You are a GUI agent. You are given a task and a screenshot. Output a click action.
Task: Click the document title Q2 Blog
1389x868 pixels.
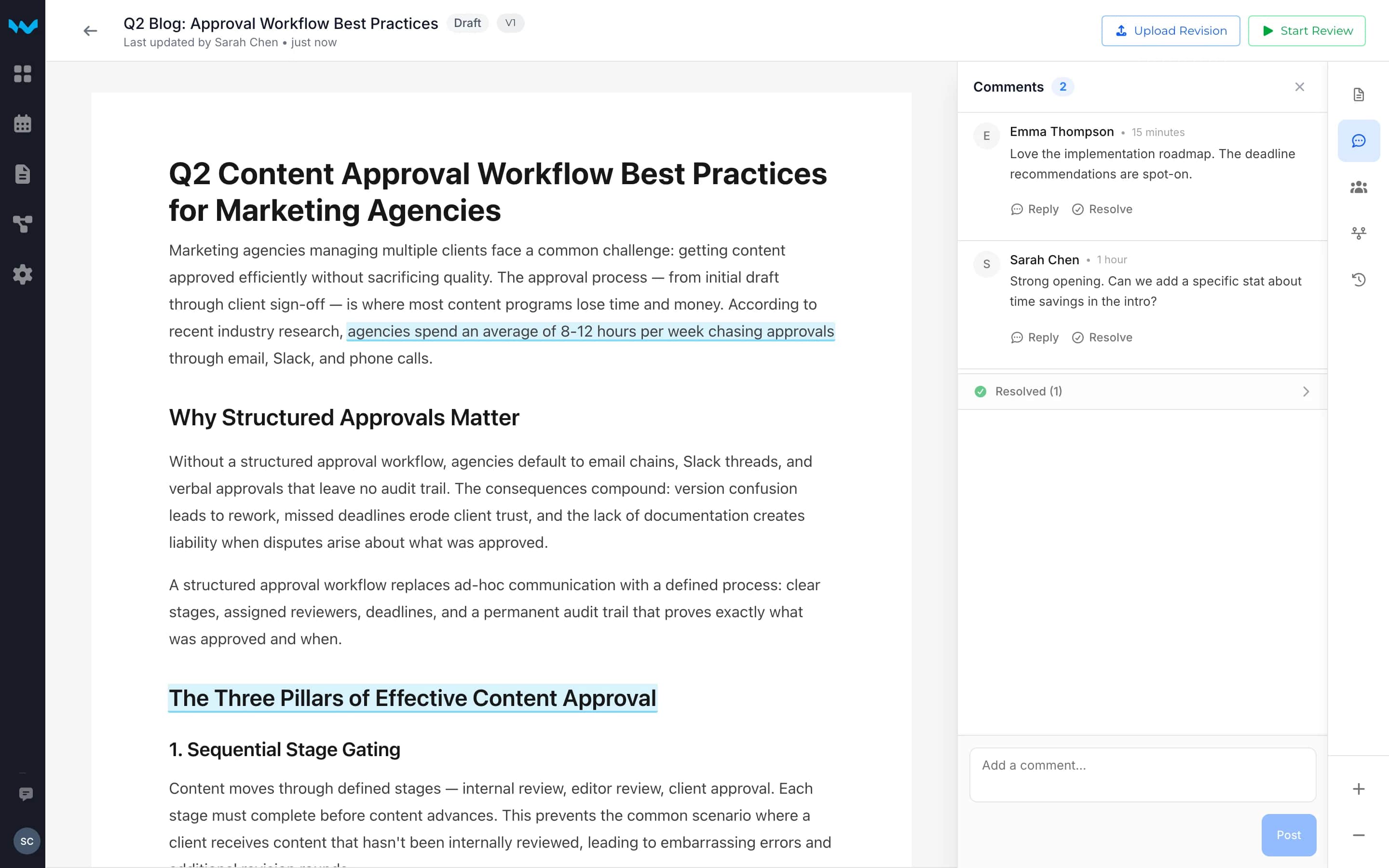pyautogui.click(x=281, y=23)
